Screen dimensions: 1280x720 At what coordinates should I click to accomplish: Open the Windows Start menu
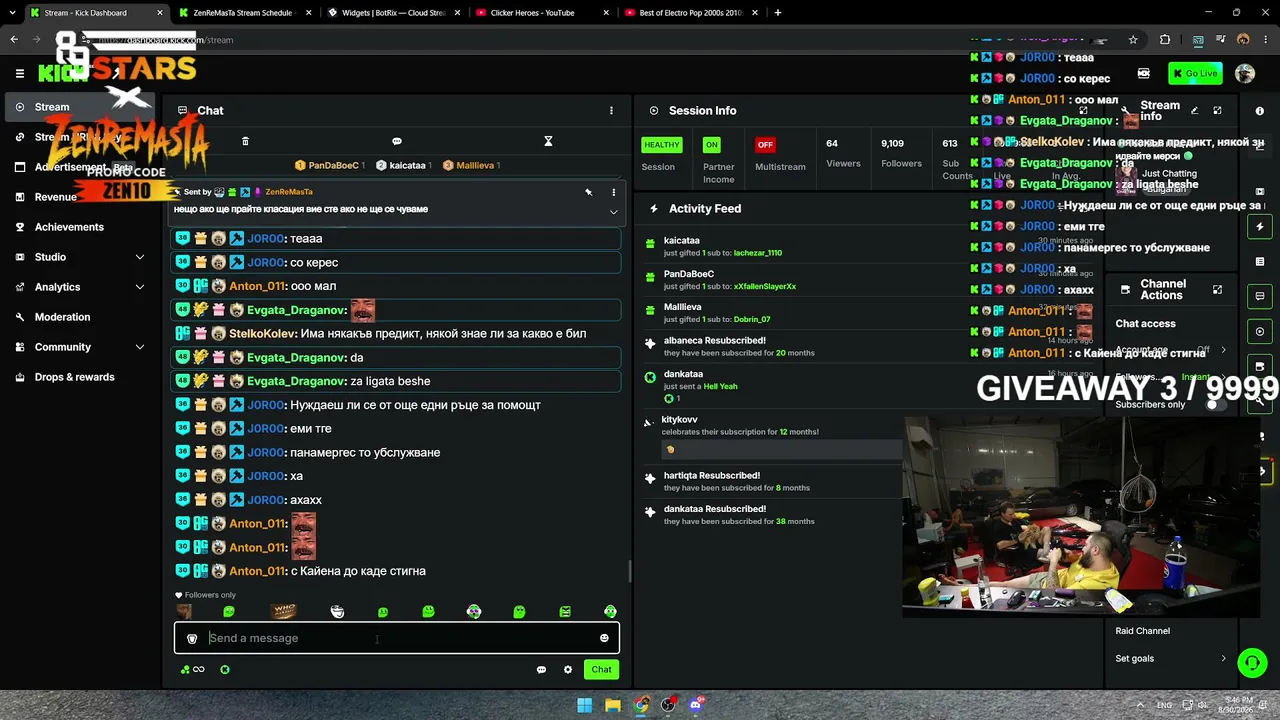pos(585,705)
